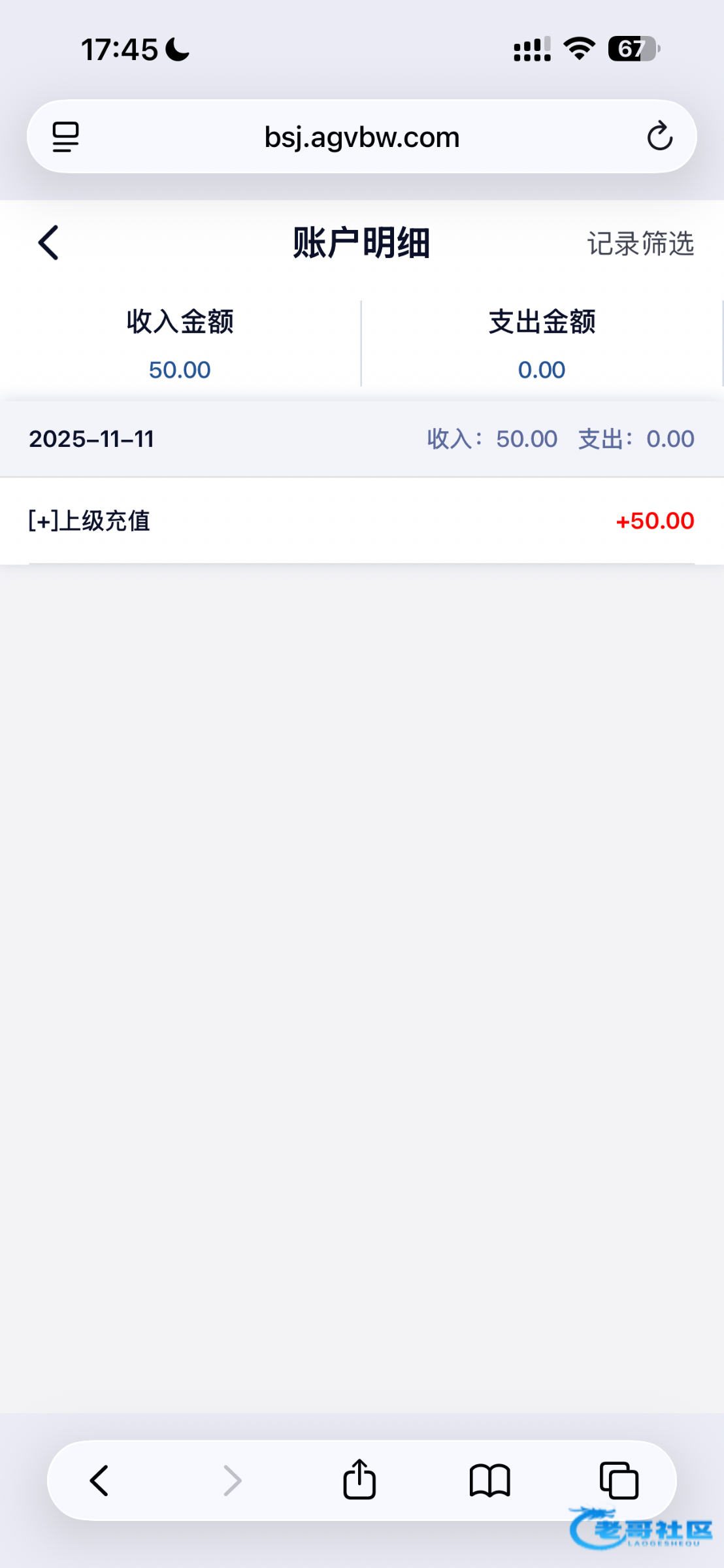Tap the battery indicator in status bar
Image resolution: width=724 pixels, height=1568 pixels.
pos(633,49)
